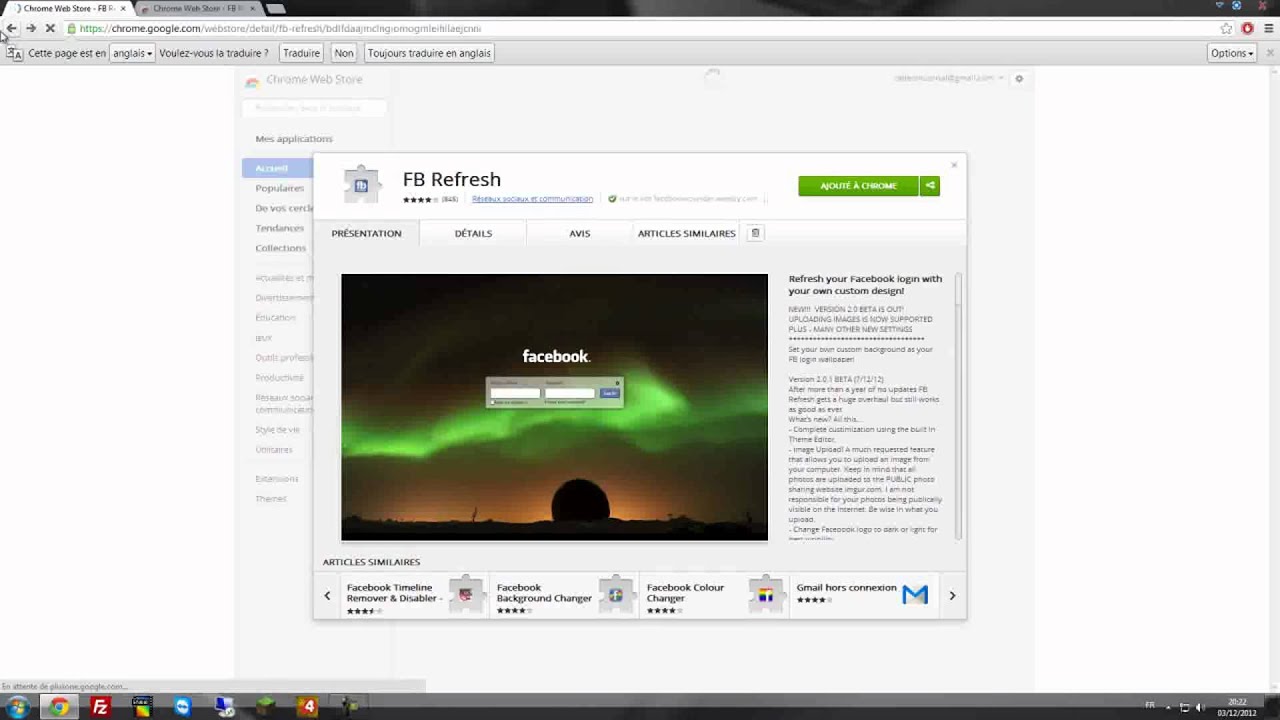Screen dimensions: 1280x720
Task: Close the translate bar
Action: (x=1269, y=53)
